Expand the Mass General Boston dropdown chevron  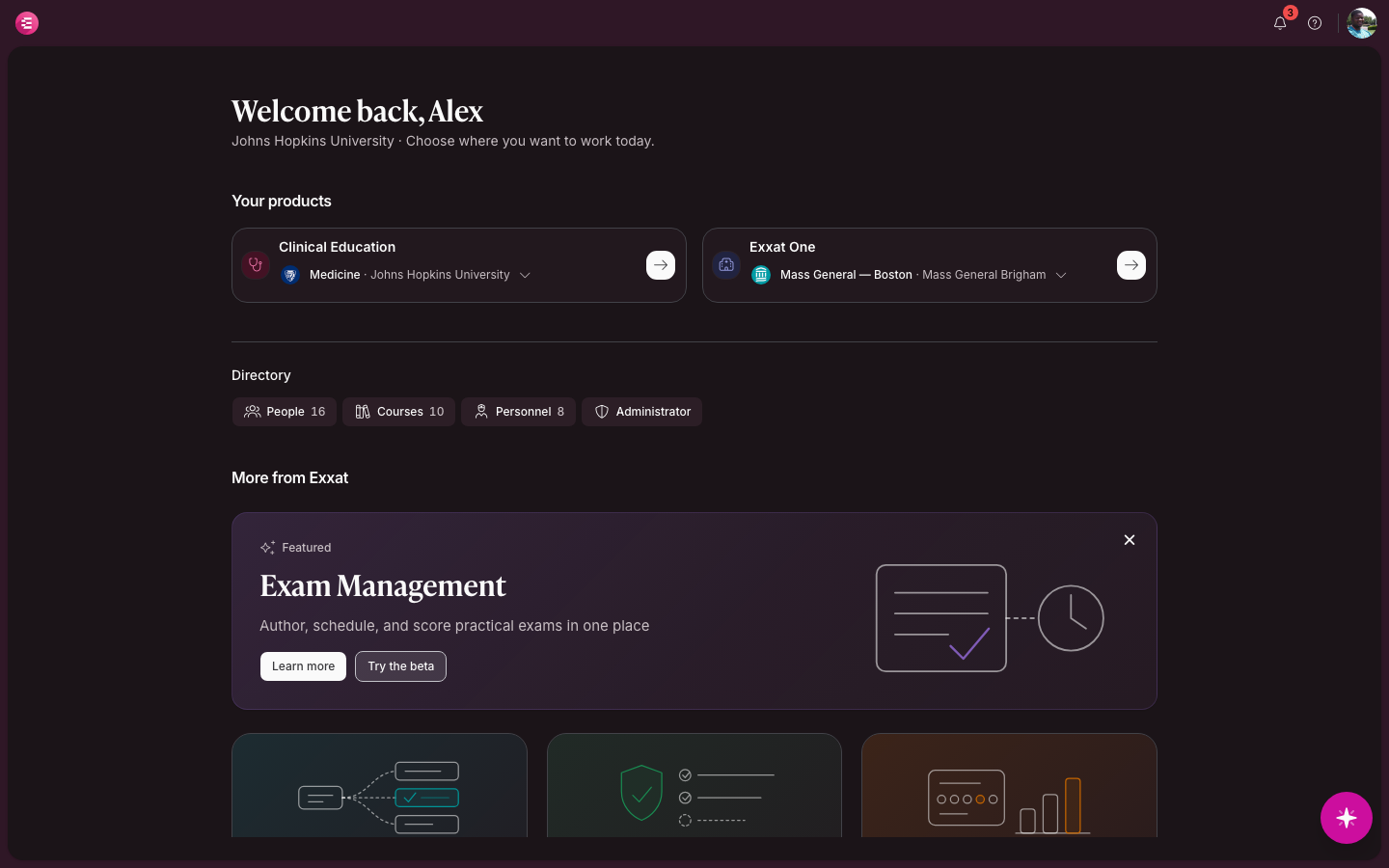pyautogui.click(x=1061, y=275)
